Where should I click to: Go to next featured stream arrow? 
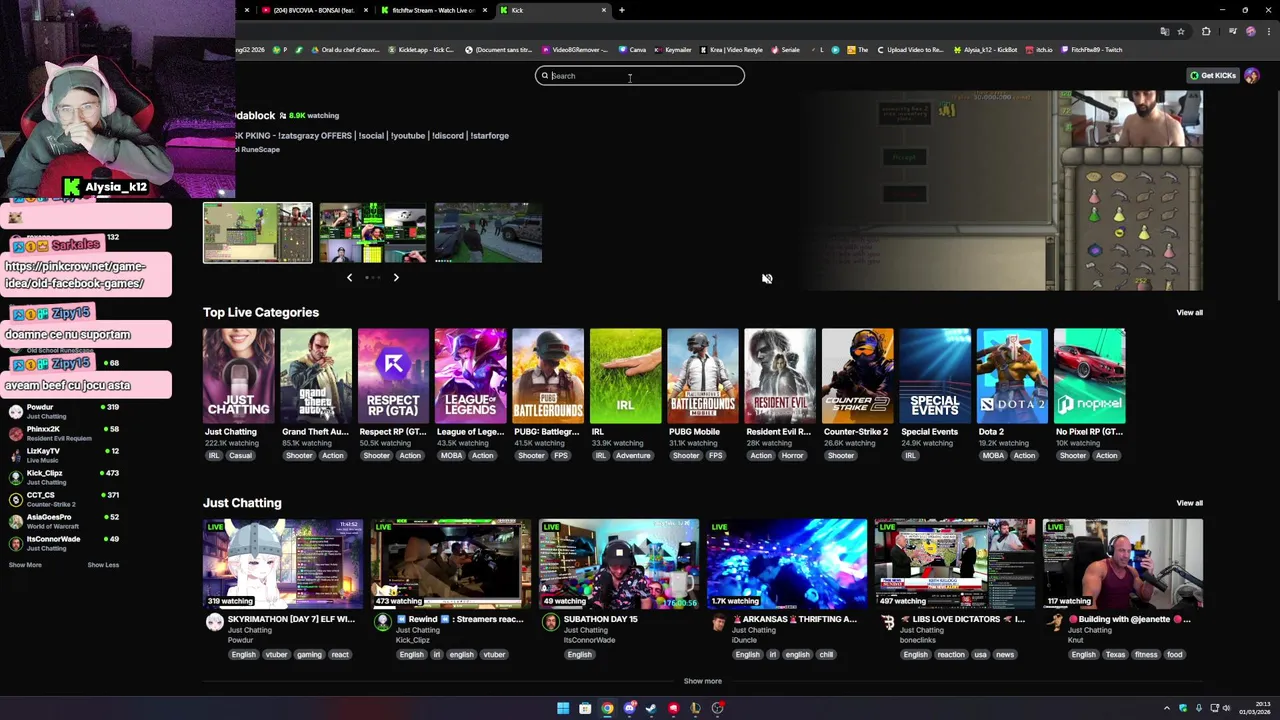396,278
